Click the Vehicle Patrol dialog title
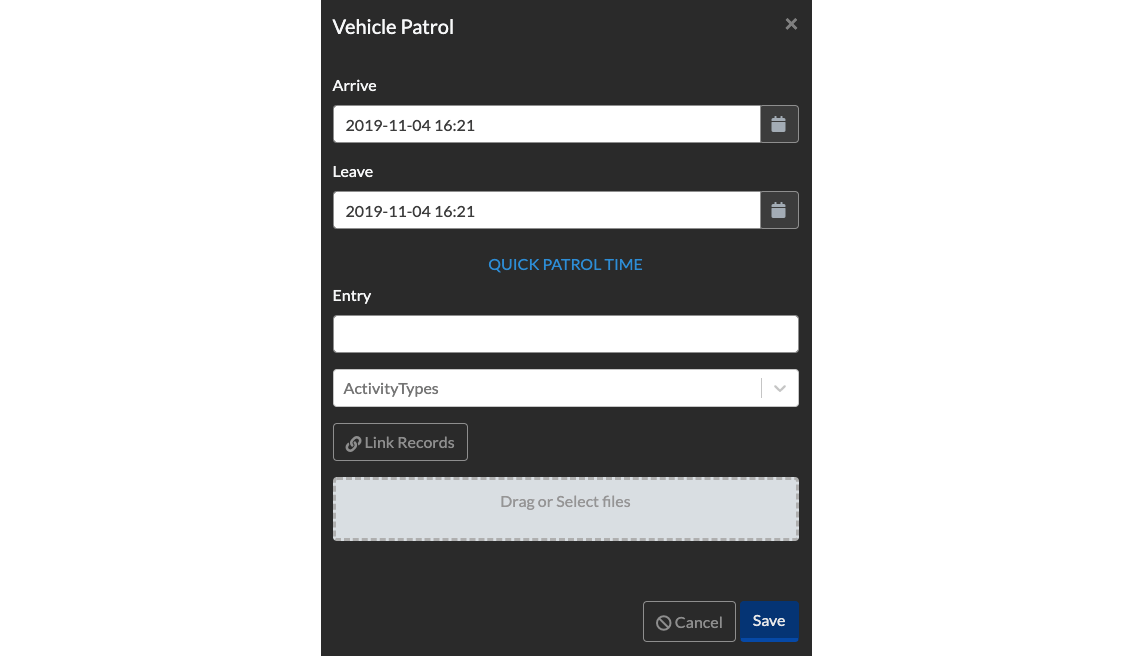The width and height of the screenshot is (1134, 656). (392, 27)
